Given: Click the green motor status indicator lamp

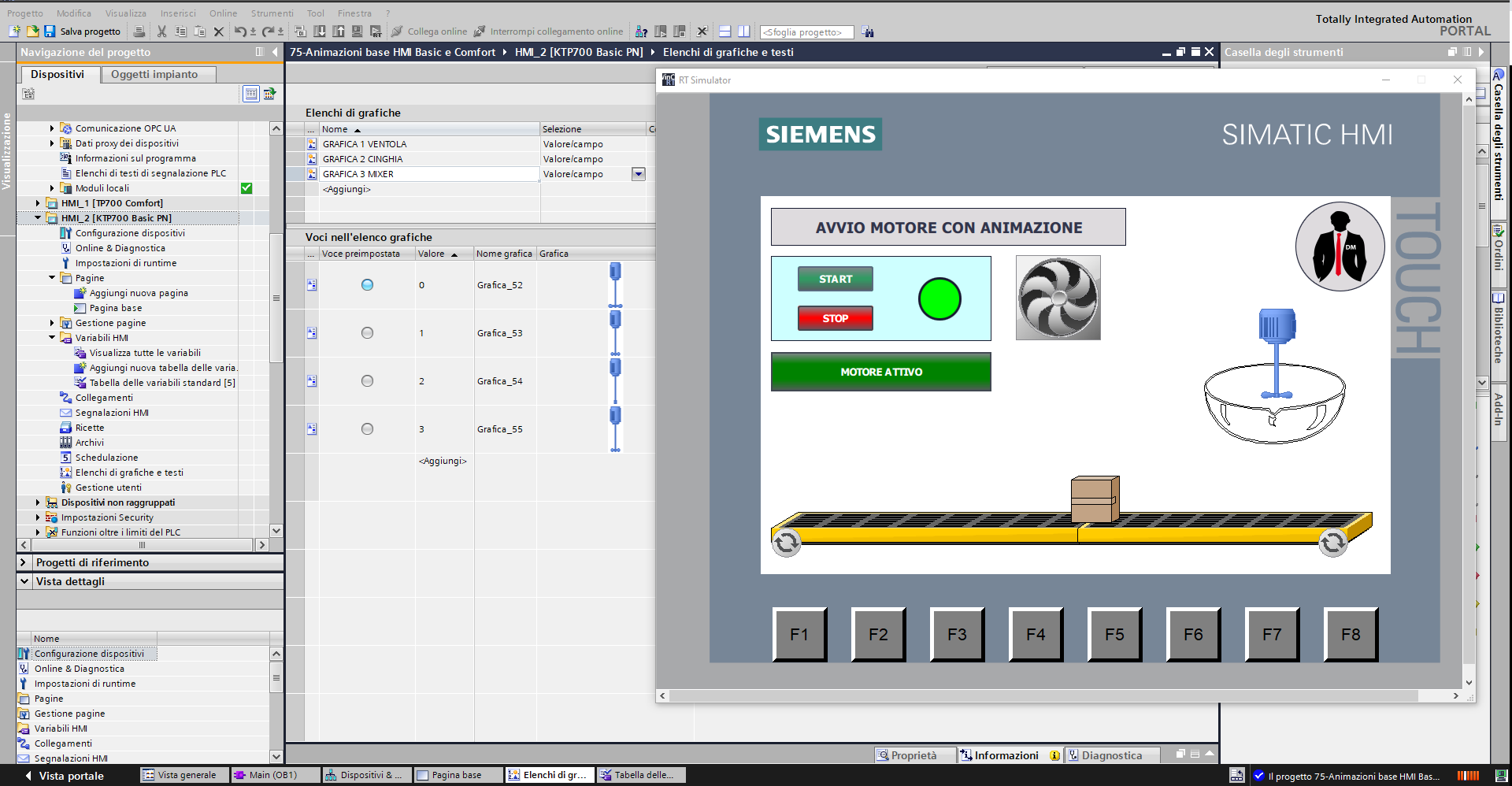Looking at the screenshot, I should tap(939, 299).
